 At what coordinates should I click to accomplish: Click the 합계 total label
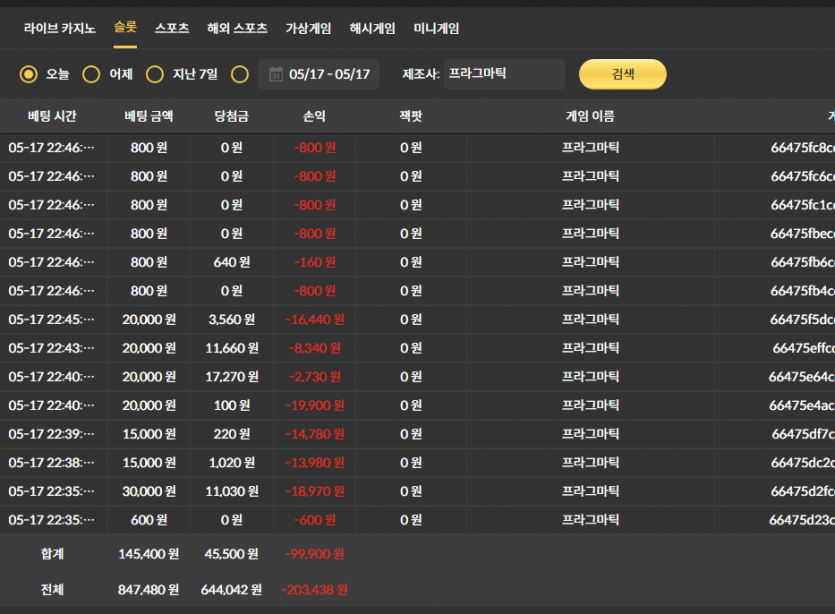[52, 554]
